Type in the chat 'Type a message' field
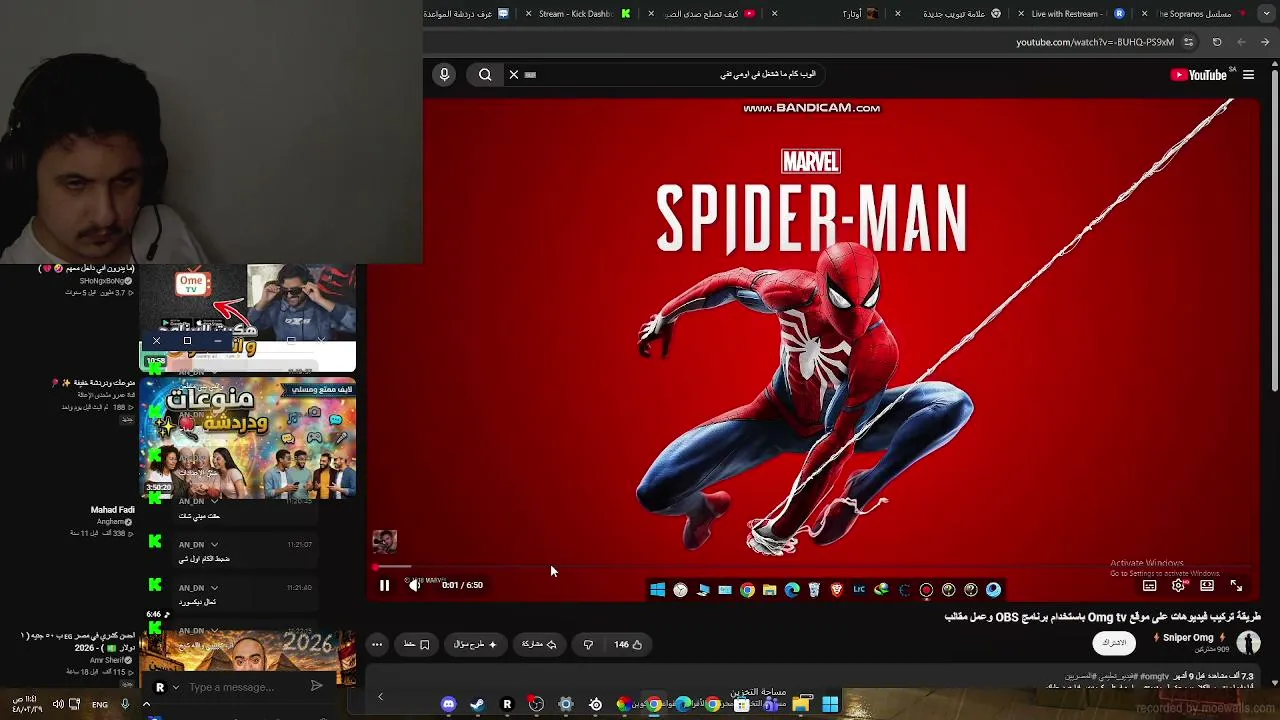 coord(240,687)
